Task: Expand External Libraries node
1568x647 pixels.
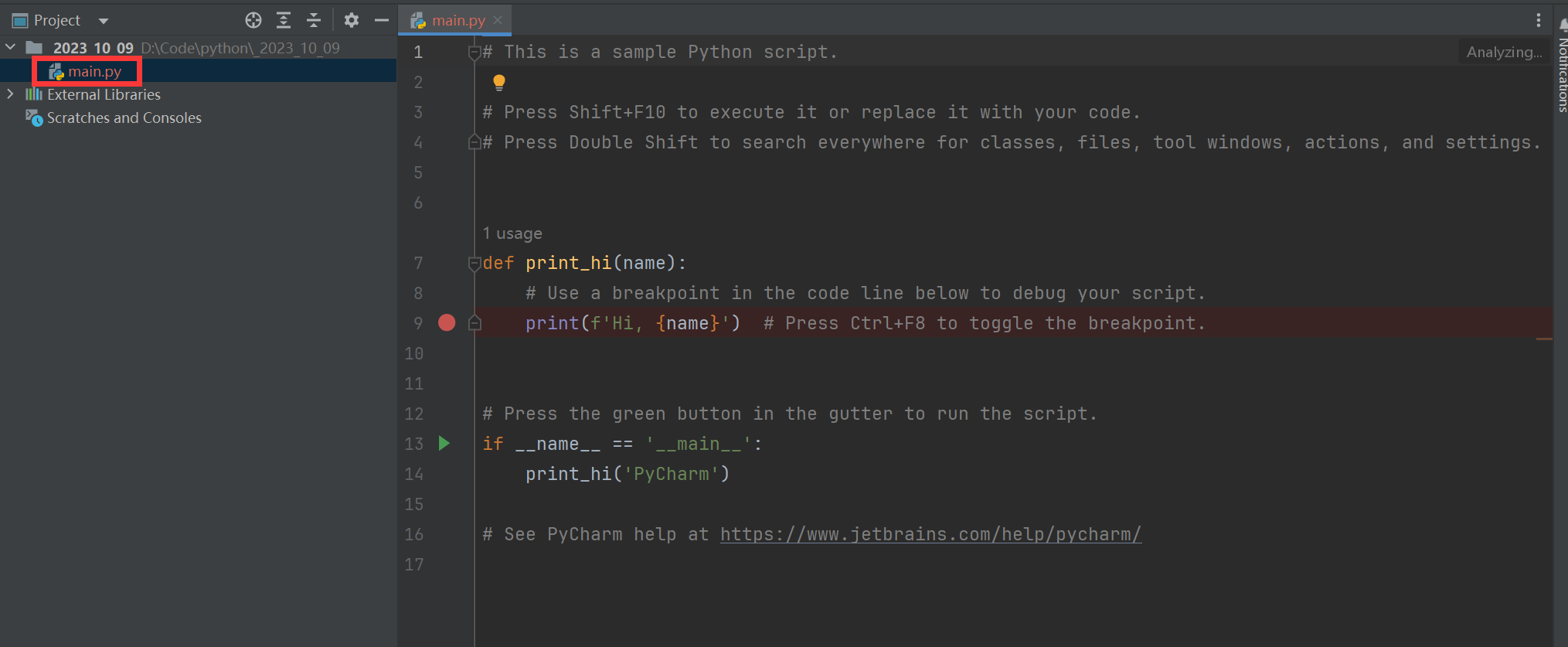Action: [11, 94]
